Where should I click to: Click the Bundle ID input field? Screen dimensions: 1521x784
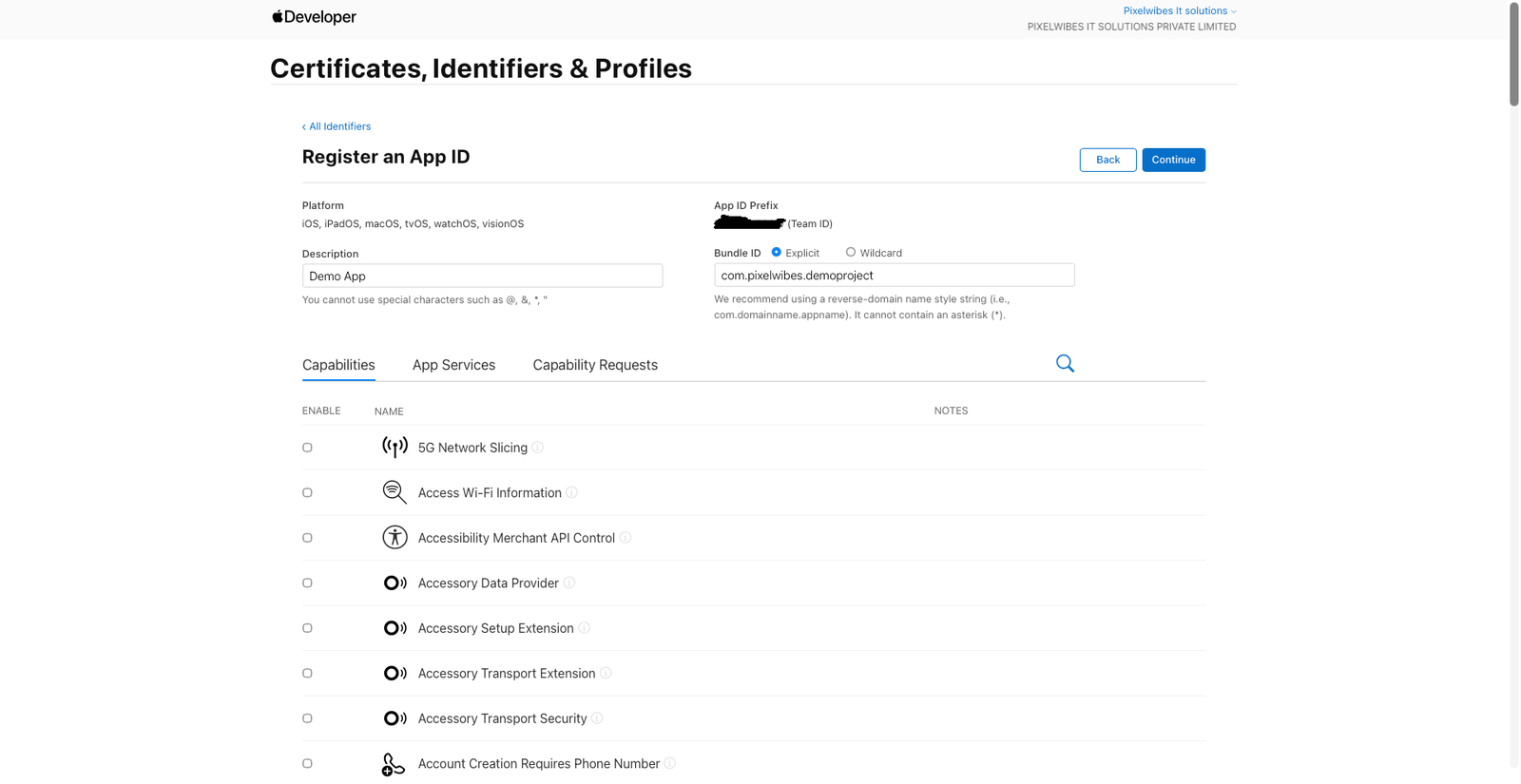[894, 275]
